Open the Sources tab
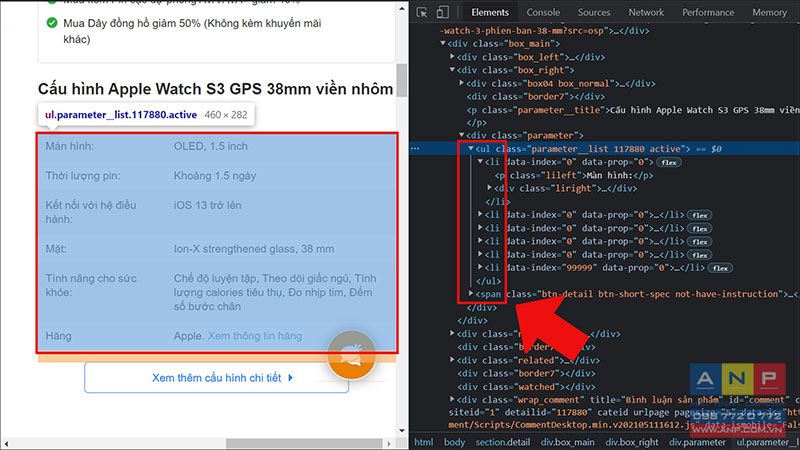The width and height of the screenshot is (800, 450). point(593,12)
